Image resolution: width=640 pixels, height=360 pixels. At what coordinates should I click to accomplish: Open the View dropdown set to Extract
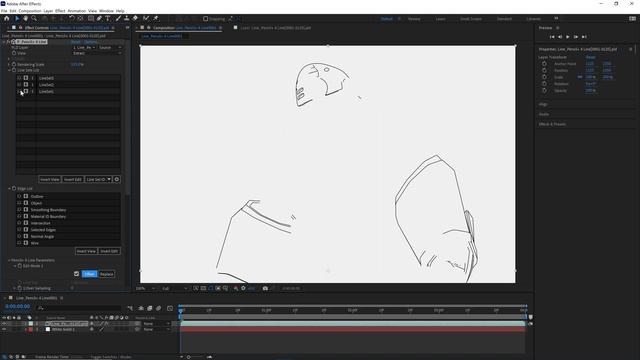[97, 53]
